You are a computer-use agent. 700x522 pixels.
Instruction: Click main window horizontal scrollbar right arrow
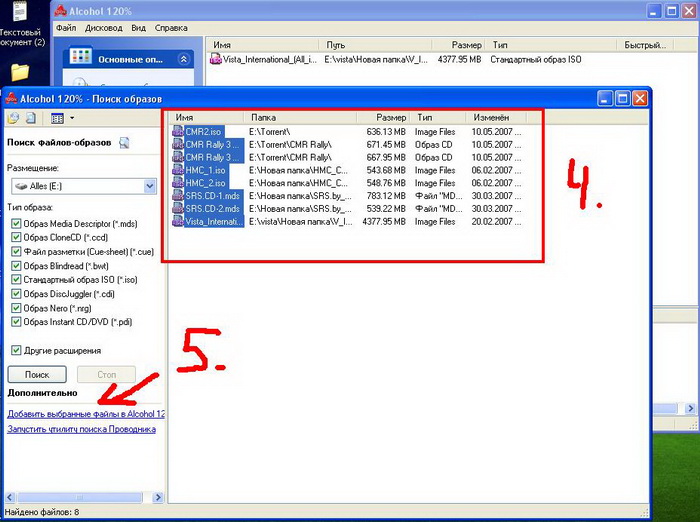[x=690, y=408]
